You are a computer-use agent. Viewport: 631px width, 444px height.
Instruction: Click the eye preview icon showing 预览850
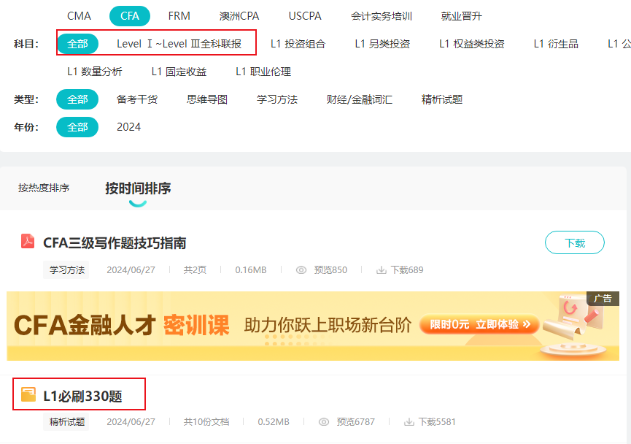point(301,270)
